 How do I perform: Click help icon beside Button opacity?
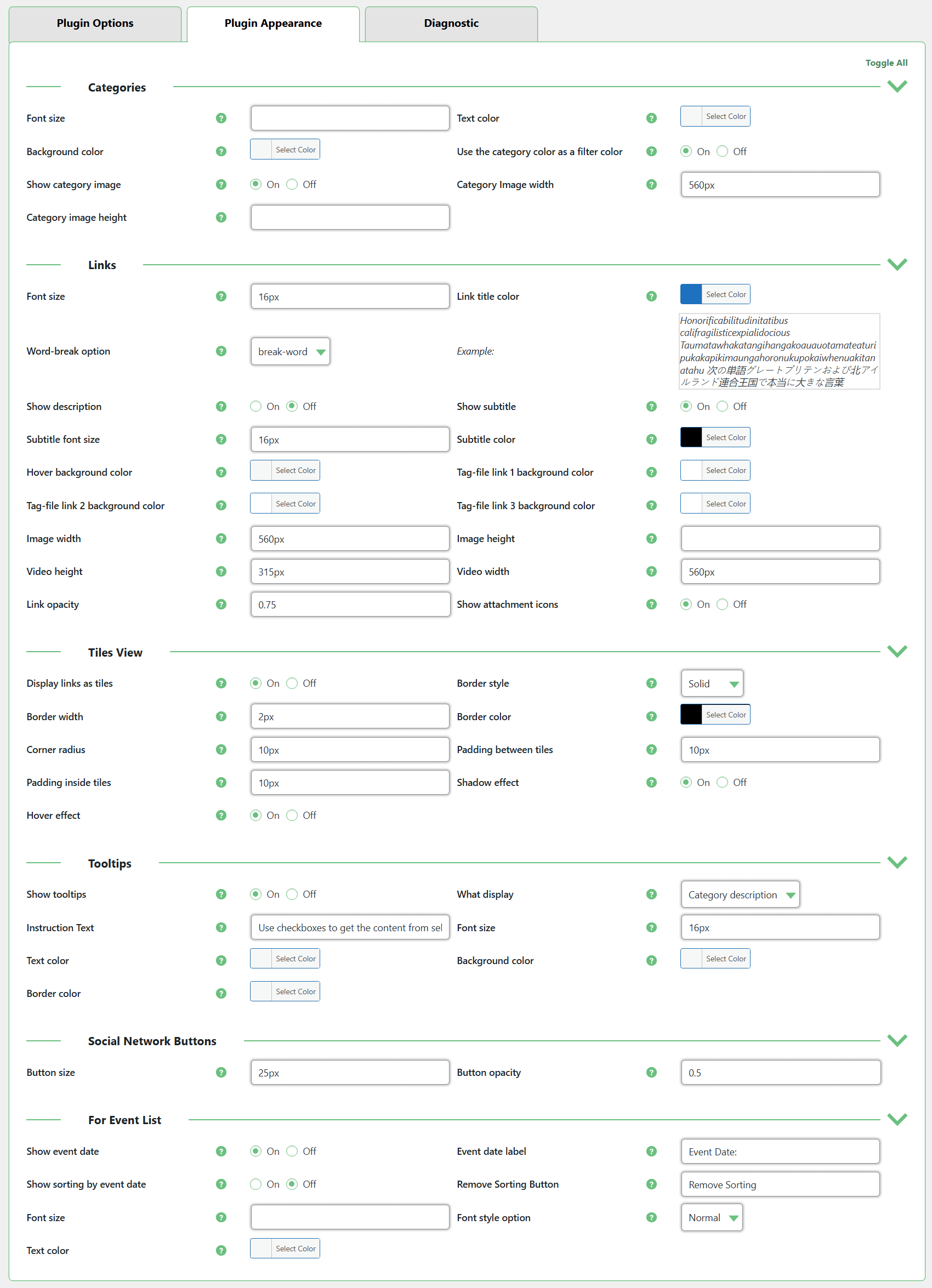(651, 1072)
